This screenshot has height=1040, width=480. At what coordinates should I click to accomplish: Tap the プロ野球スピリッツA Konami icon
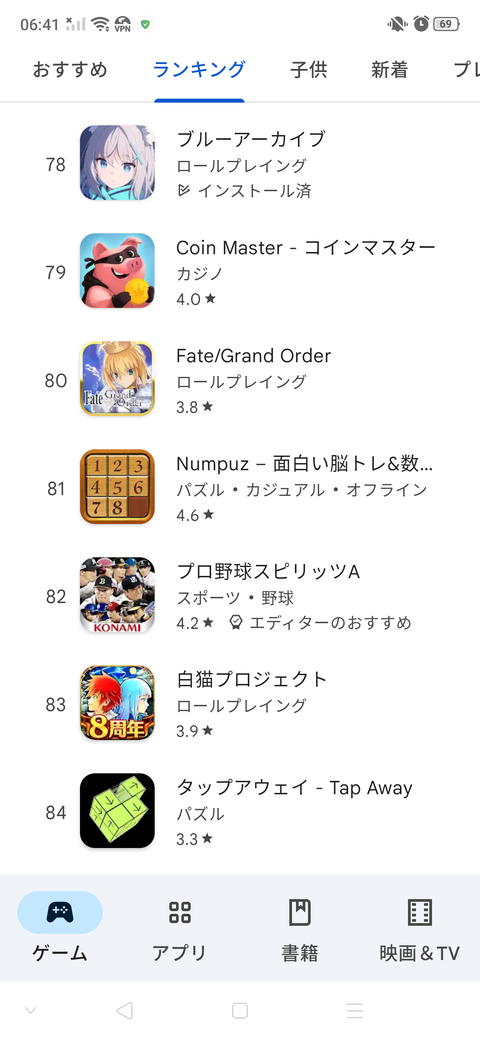[x=117, y=596]
